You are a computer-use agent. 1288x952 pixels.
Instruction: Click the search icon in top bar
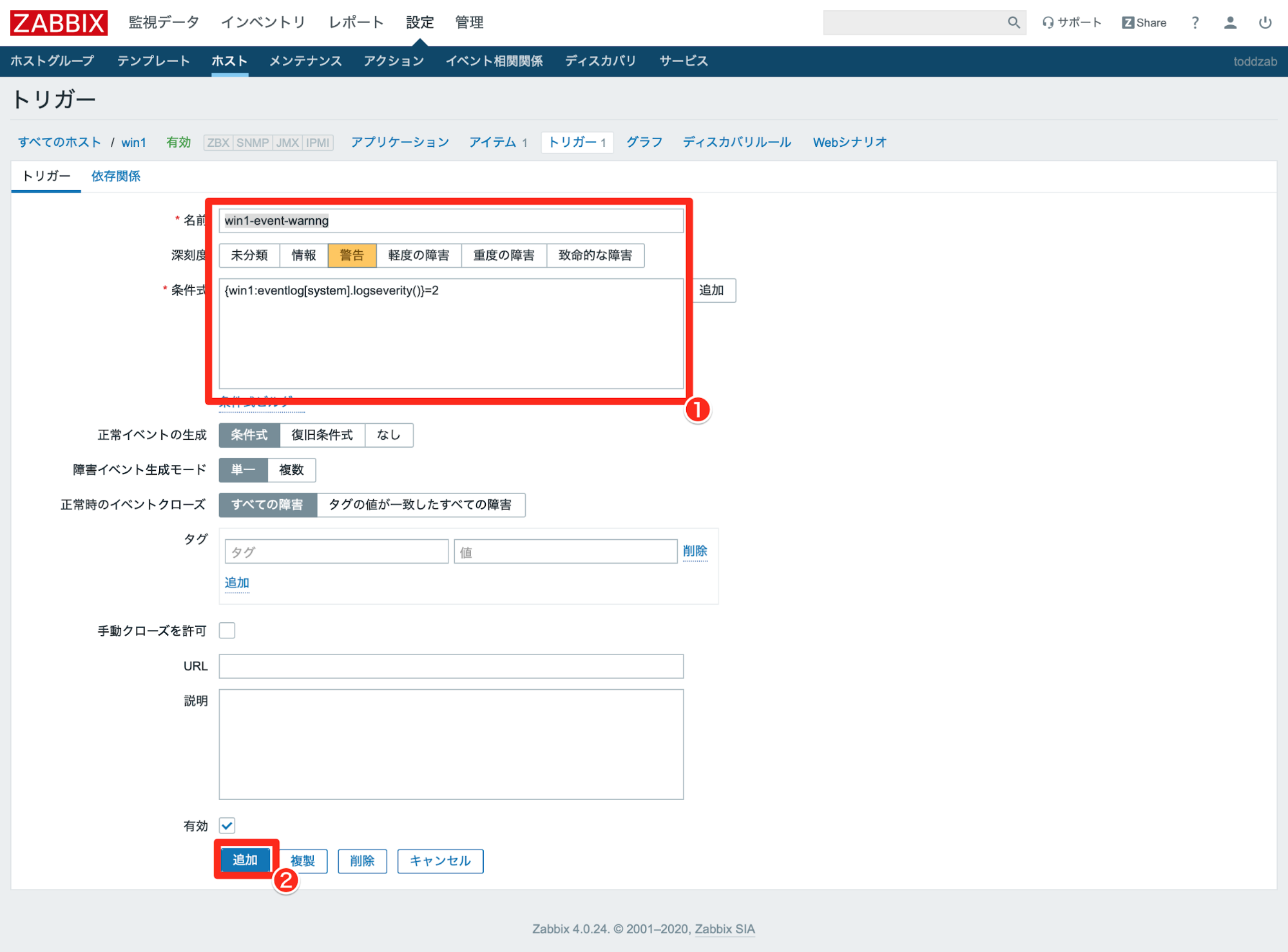coord(1013,22)
